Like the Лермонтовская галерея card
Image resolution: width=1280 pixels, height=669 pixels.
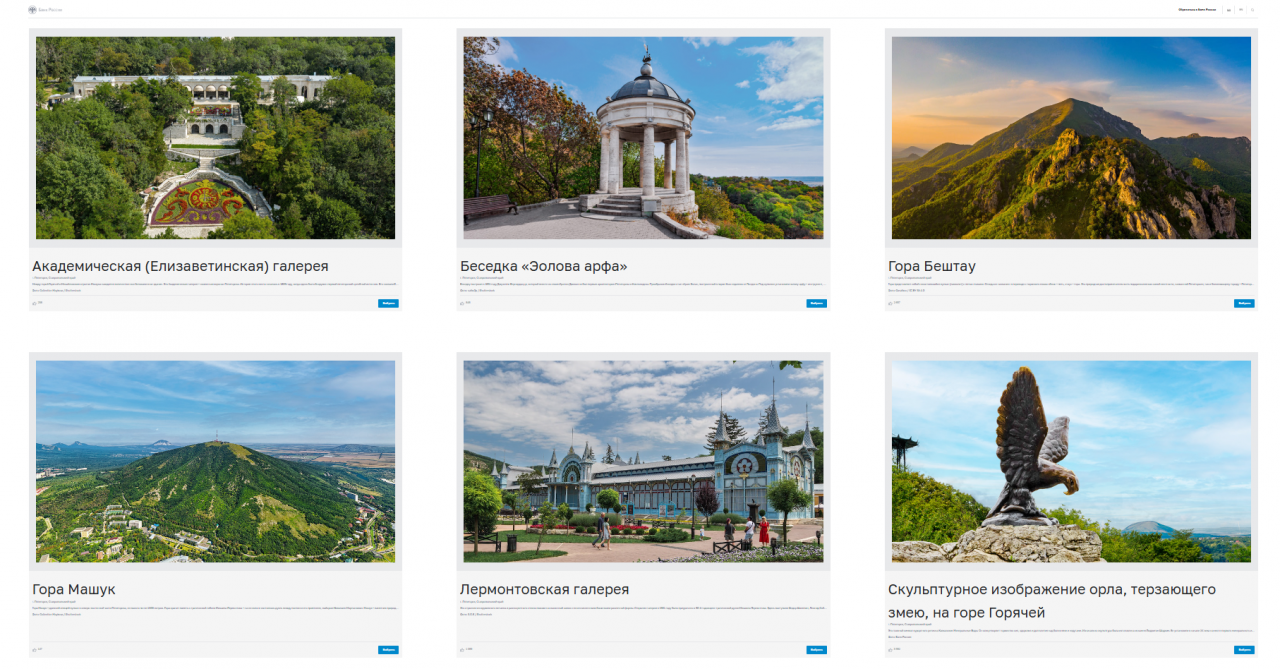pyautogui.click(x=463, y=649)
